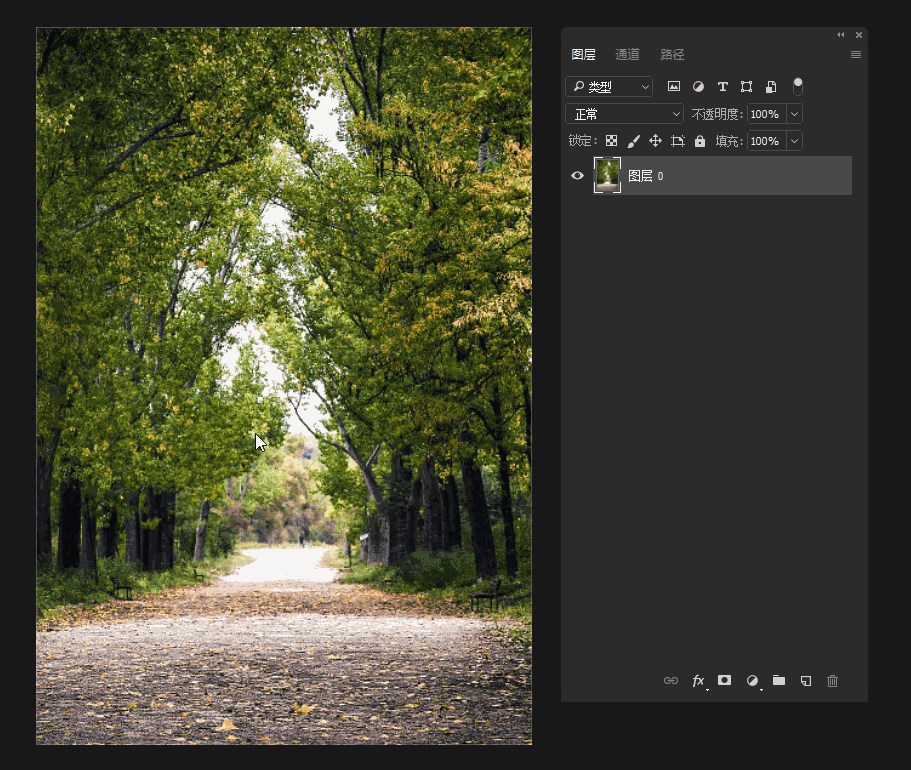This screenshot has width=911, height=770.
Task: Create new fill or adjustment layer
Action: pyautogui.click(x=752, y=681)
